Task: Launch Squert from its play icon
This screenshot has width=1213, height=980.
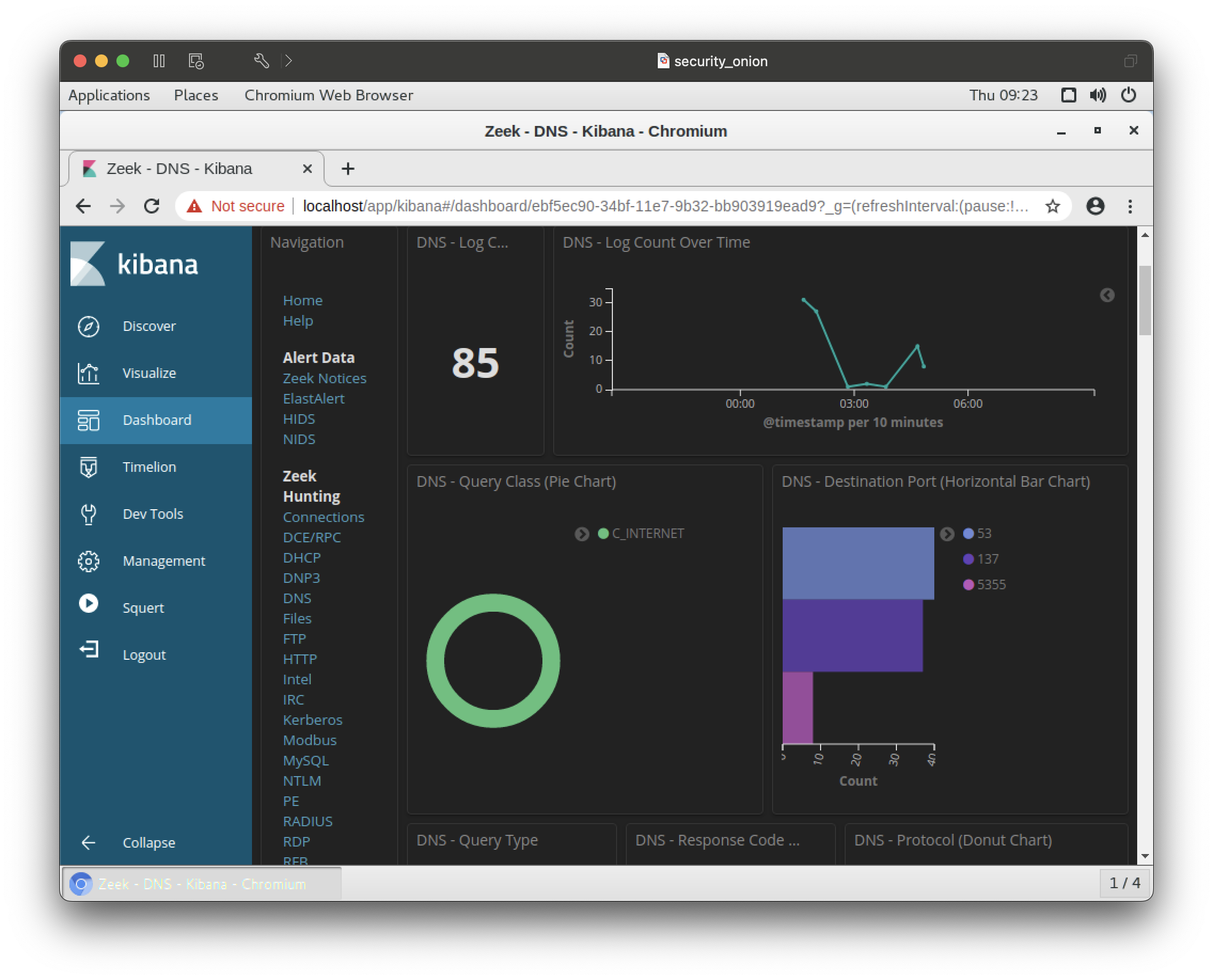Action: pos(89,604)
